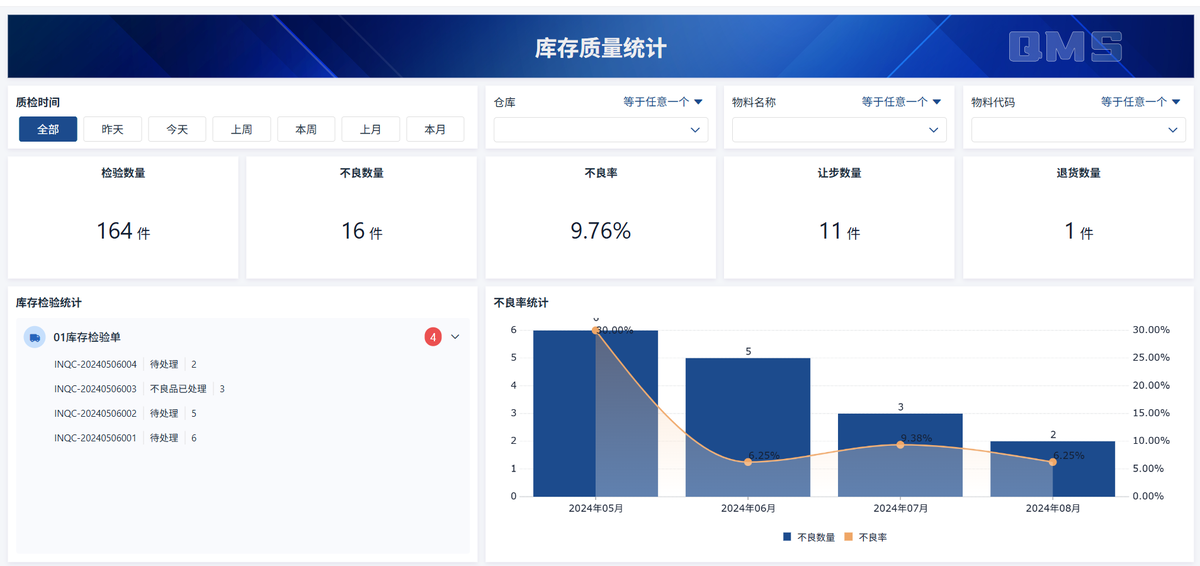
Task: Click the 检验数量 card value 164 件
Action: coord(123,231)
